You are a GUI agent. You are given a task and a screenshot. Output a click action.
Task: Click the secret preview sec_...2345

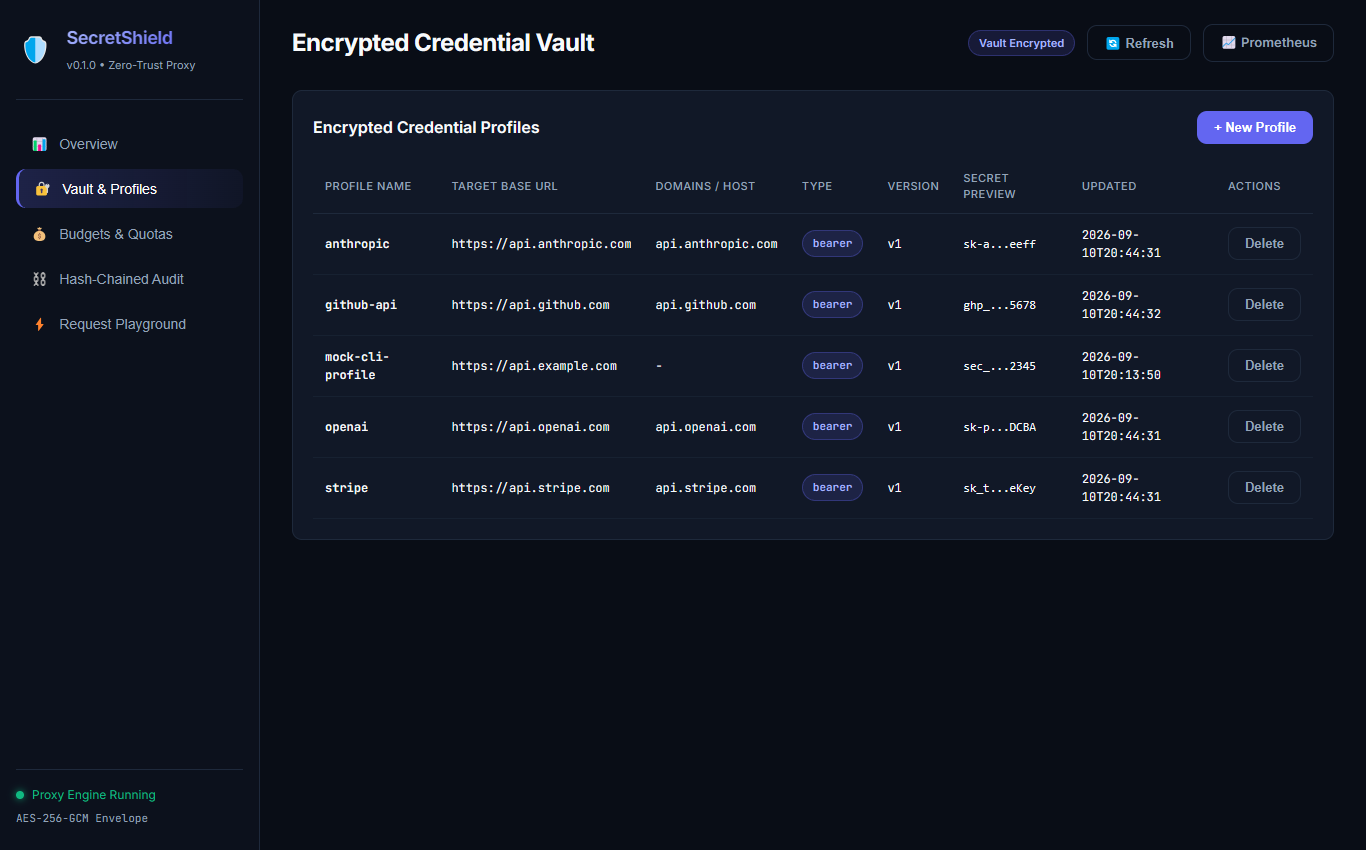point(999,366)
